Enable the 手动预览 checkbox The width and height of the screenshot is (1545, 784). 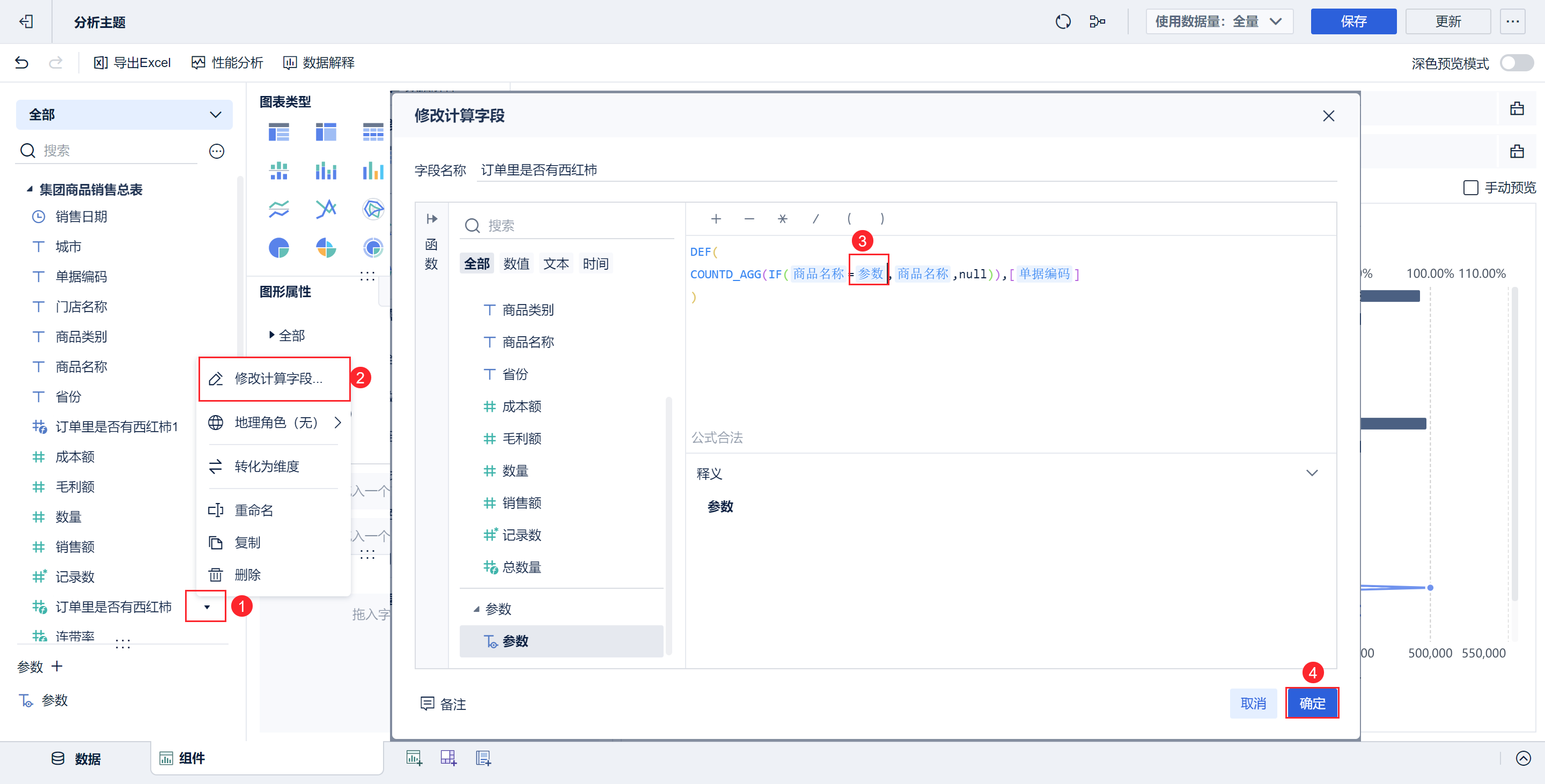tap(1470, 188)
